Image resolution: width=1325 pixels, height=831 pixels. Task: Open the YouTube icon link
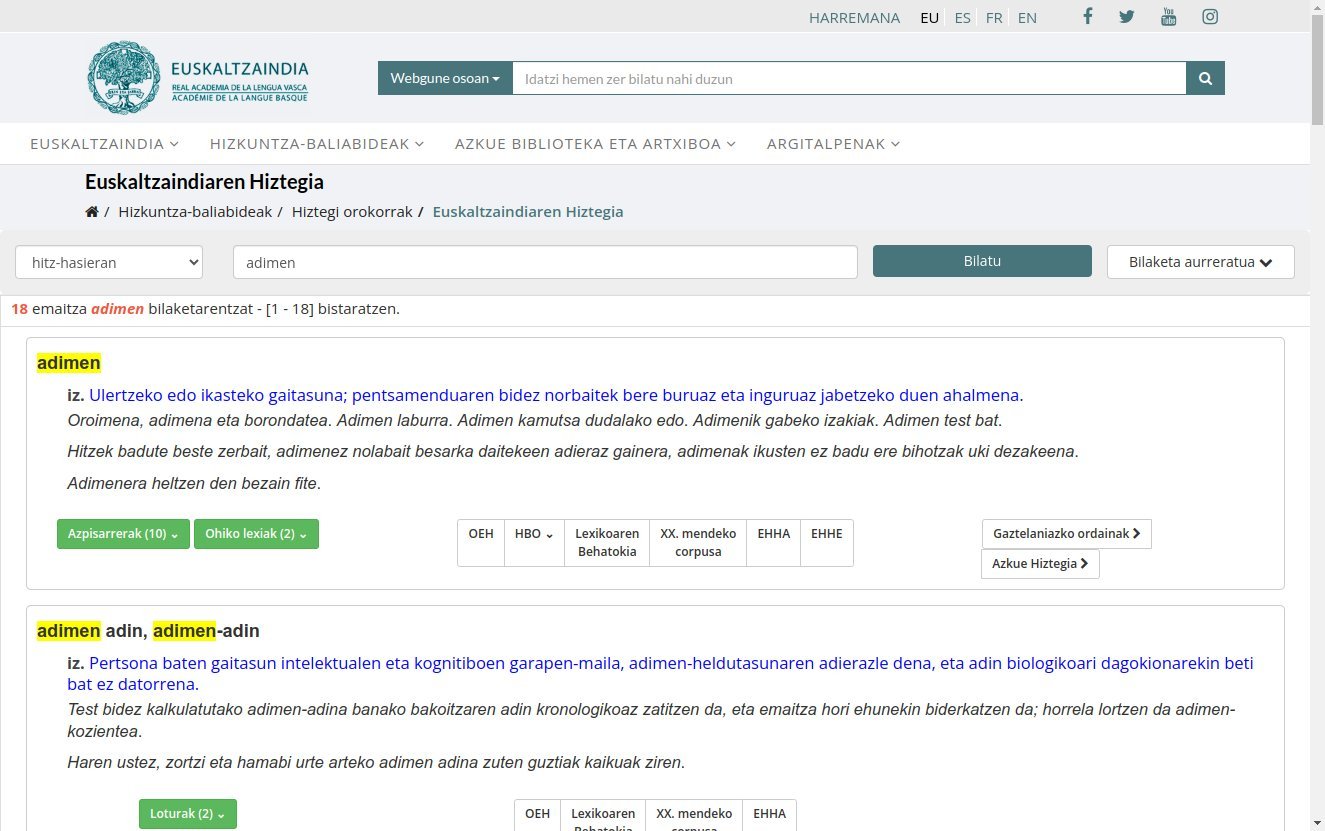[x=1168, y=17]
